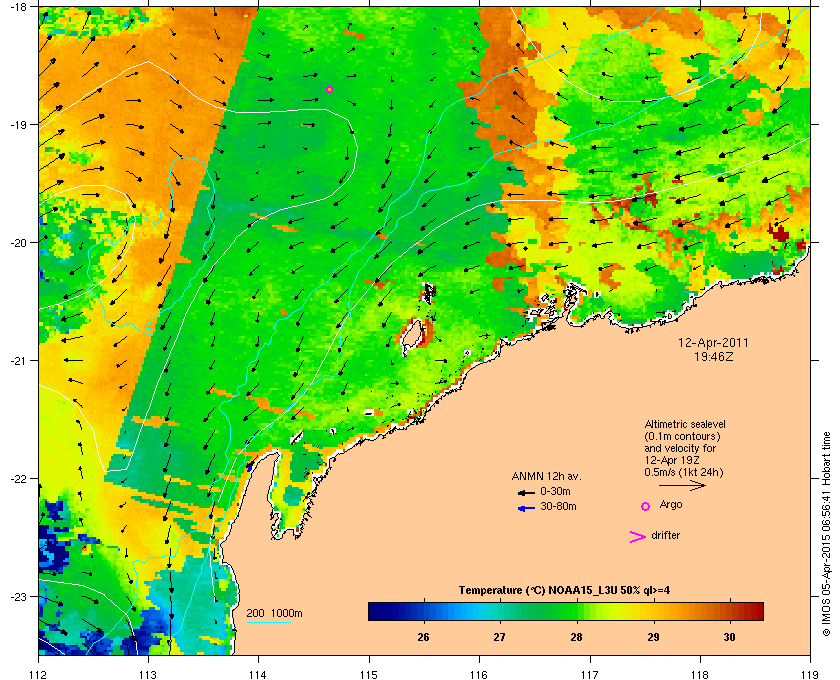Click the 28 degree green on colorbar
This screenshot has width=840, height=680.
coord(576,611)
